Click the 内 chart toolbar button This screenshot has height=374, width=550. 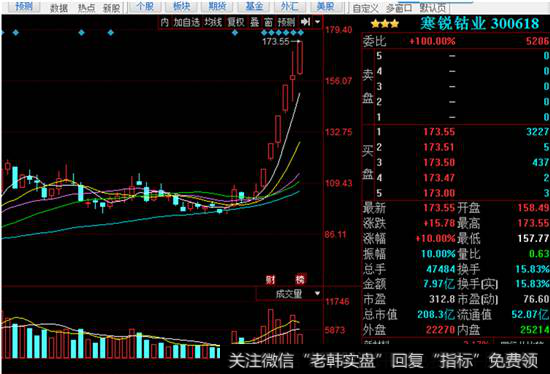point(165,22)
